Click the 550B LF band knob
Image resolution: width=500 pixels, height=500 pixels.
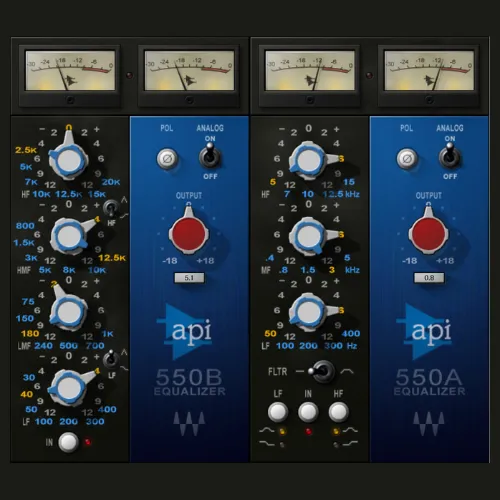68,388
